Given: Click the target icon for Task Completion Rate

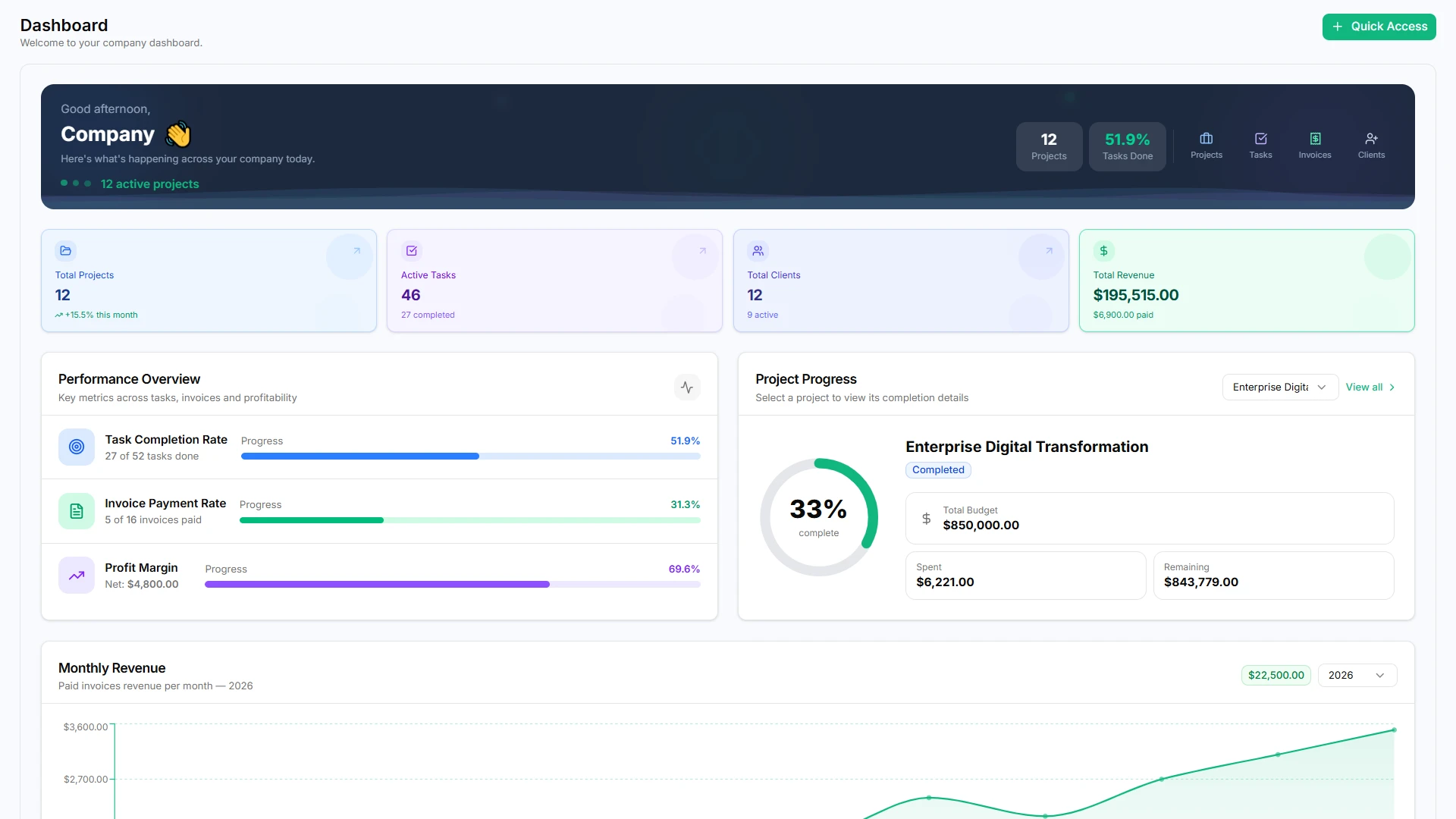Looking at the screenshot, I should pyautogui.click(x=77, y=447).
